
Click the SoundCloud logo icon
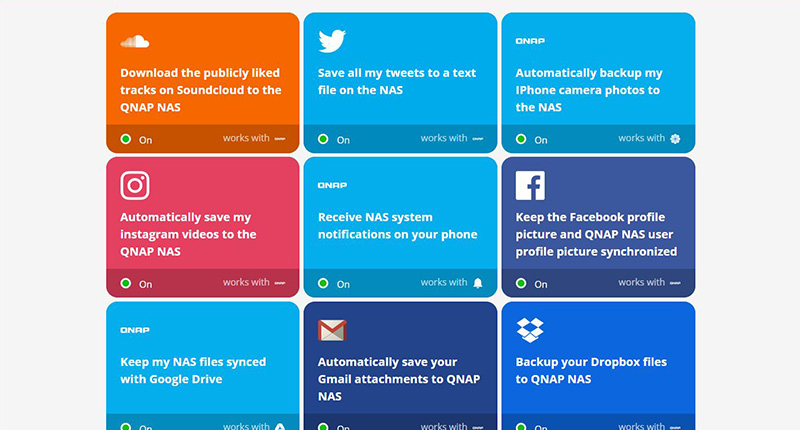tap(135, 42)
